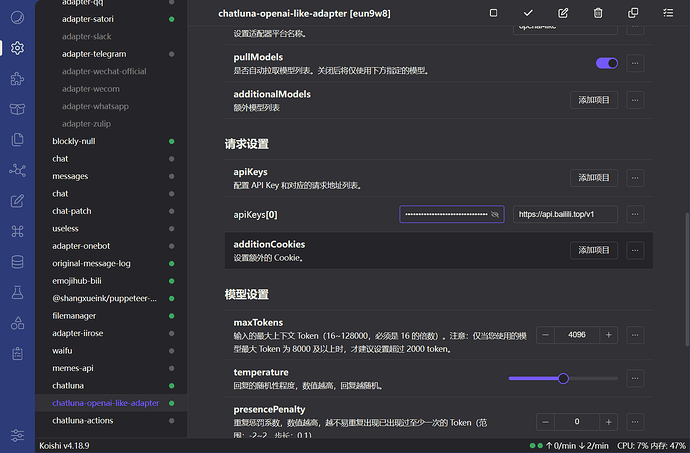This screenshot has height=453, width=690.
Task: Open the flask icon in left sidebar
Action: pyautogui.click(x=18, y=293)
